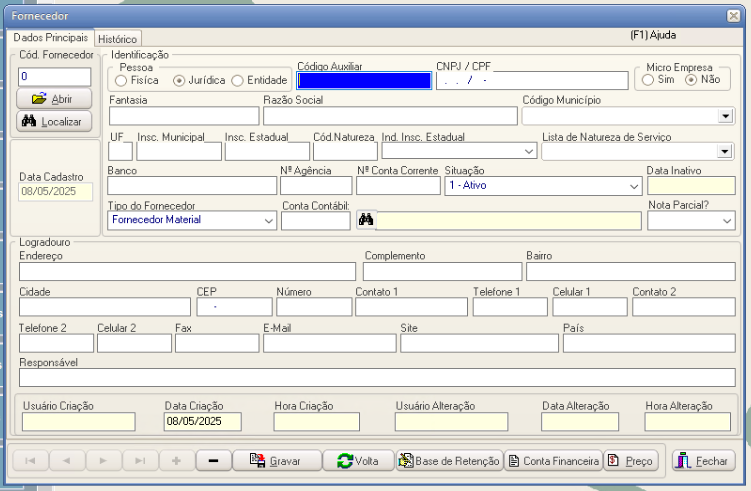Select the Dados Principais tab
The image size is (751, 491).
point(48,37)
